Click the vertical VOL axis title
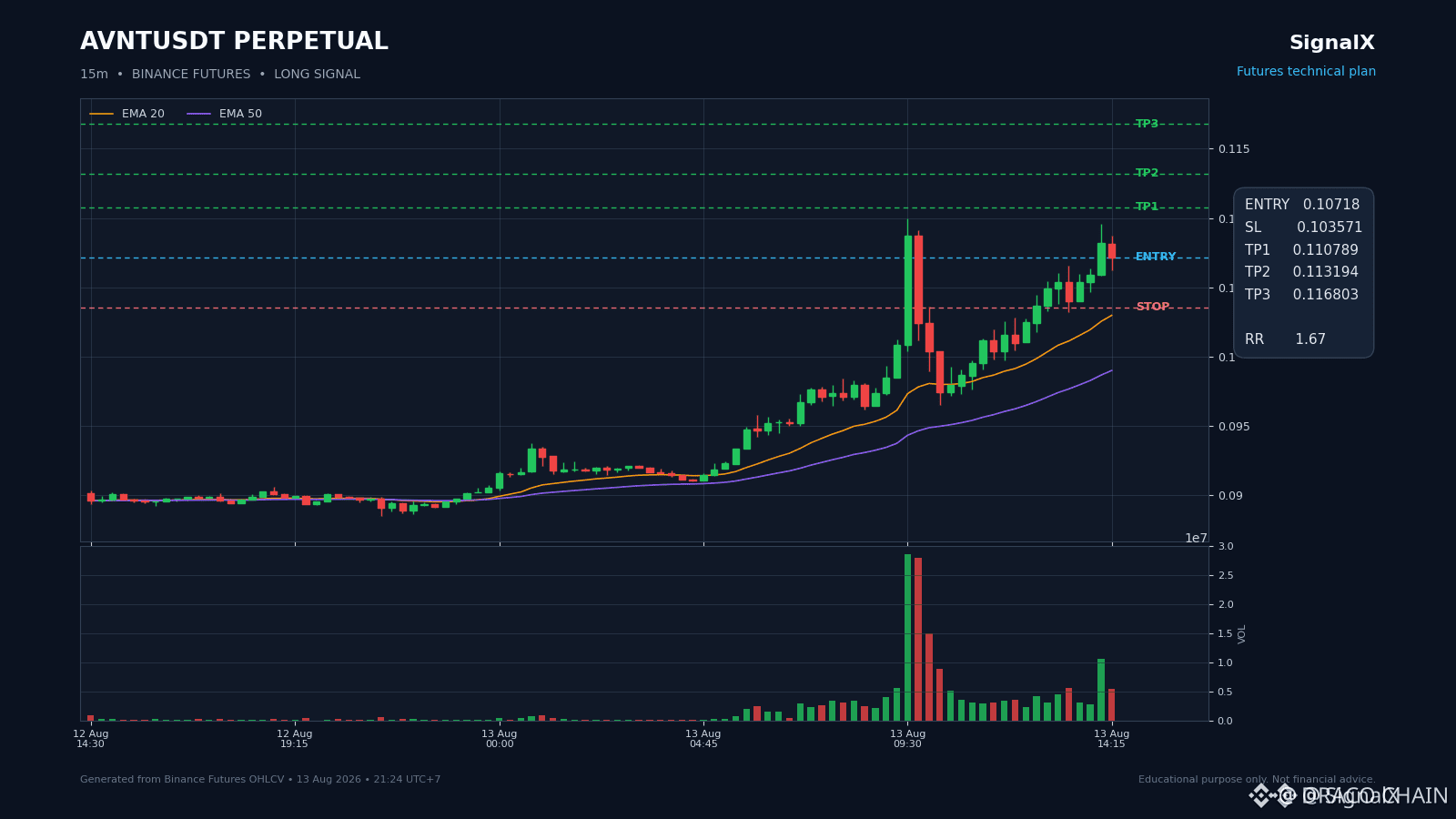 pyautogui.click(x=1242, y=633)
